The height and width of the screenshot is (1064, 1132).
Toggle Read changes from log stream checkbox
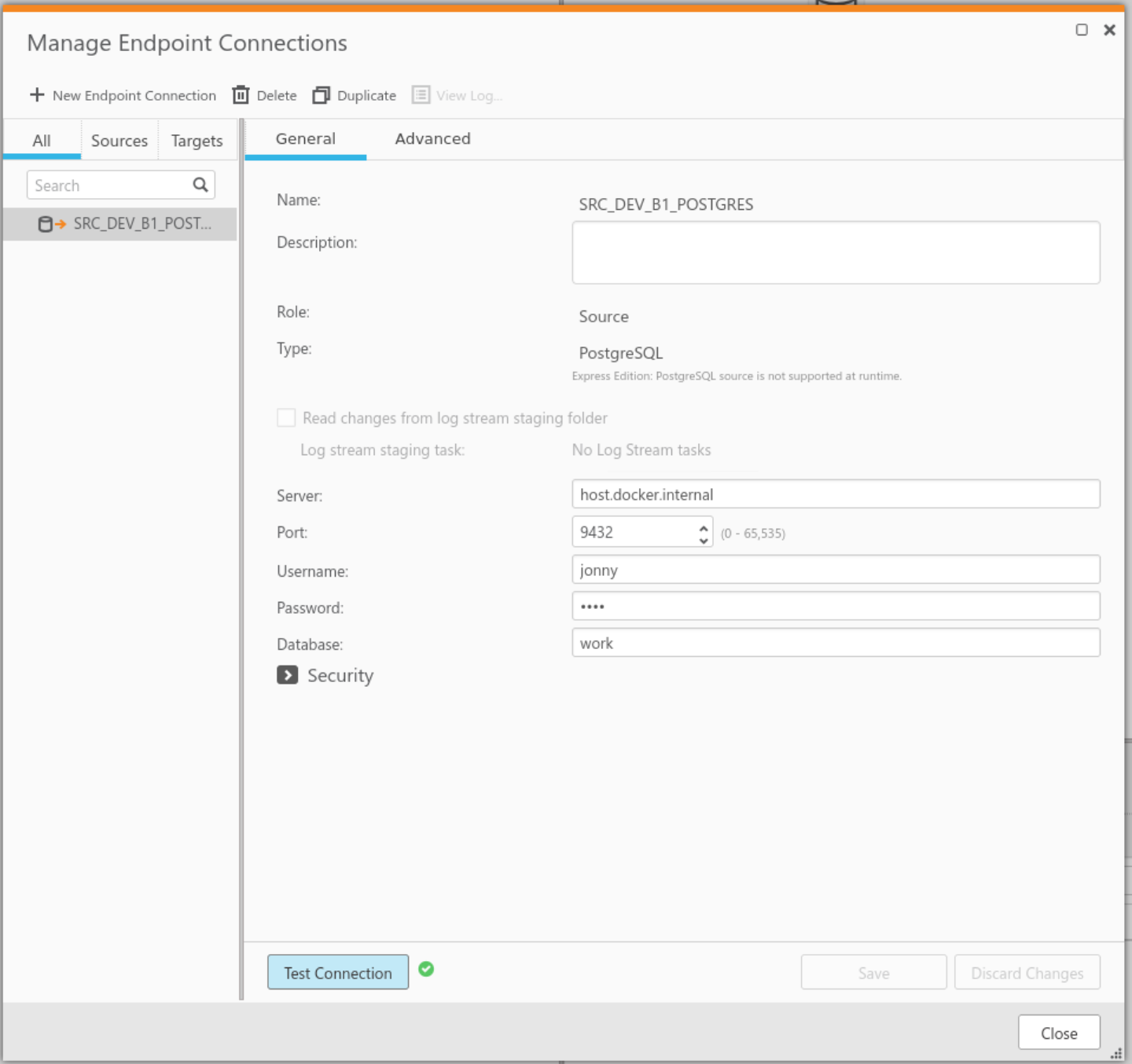click(286, 417)
